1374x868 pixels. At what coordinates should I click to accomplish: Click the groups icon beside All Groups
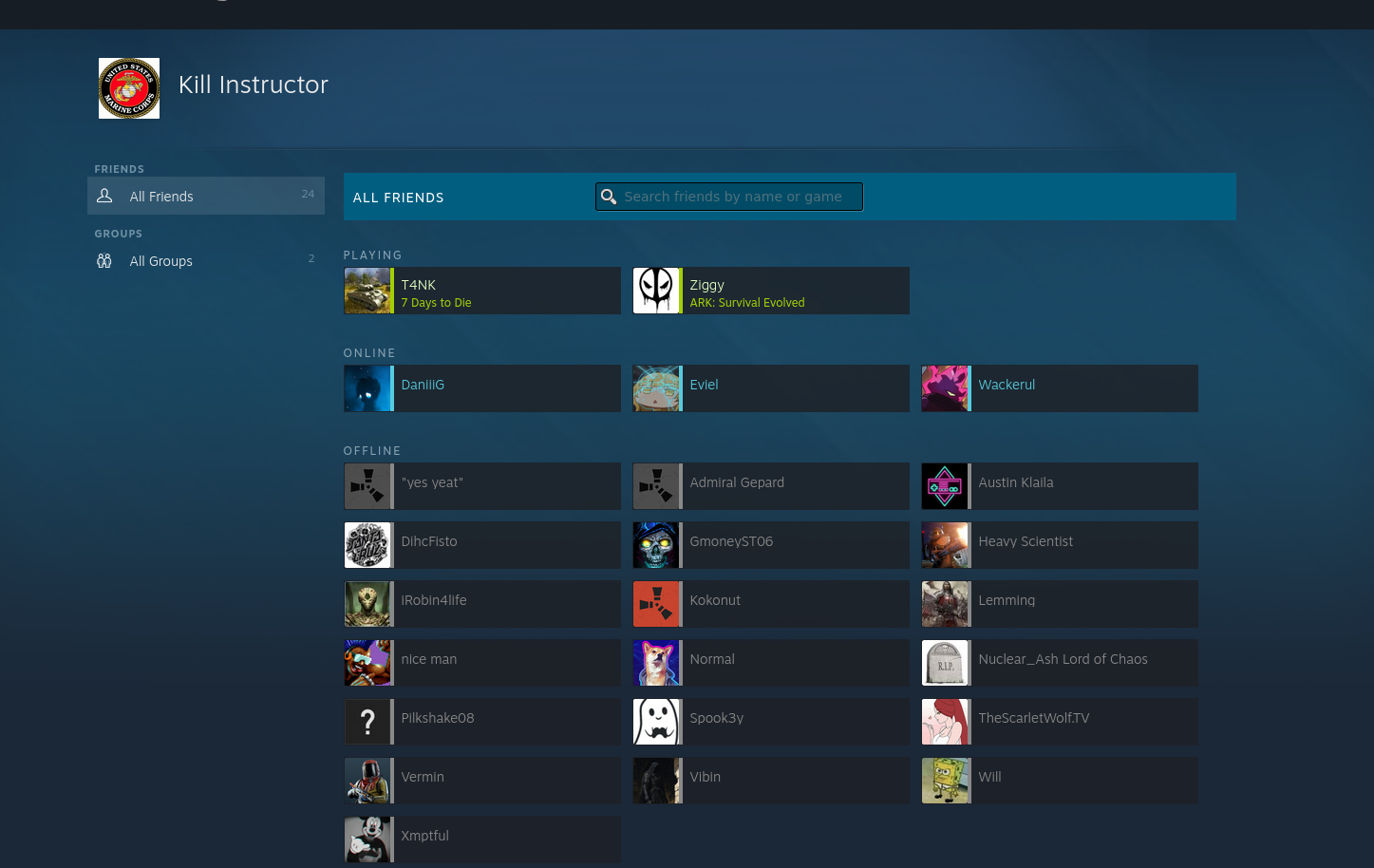tap(104, 260)
